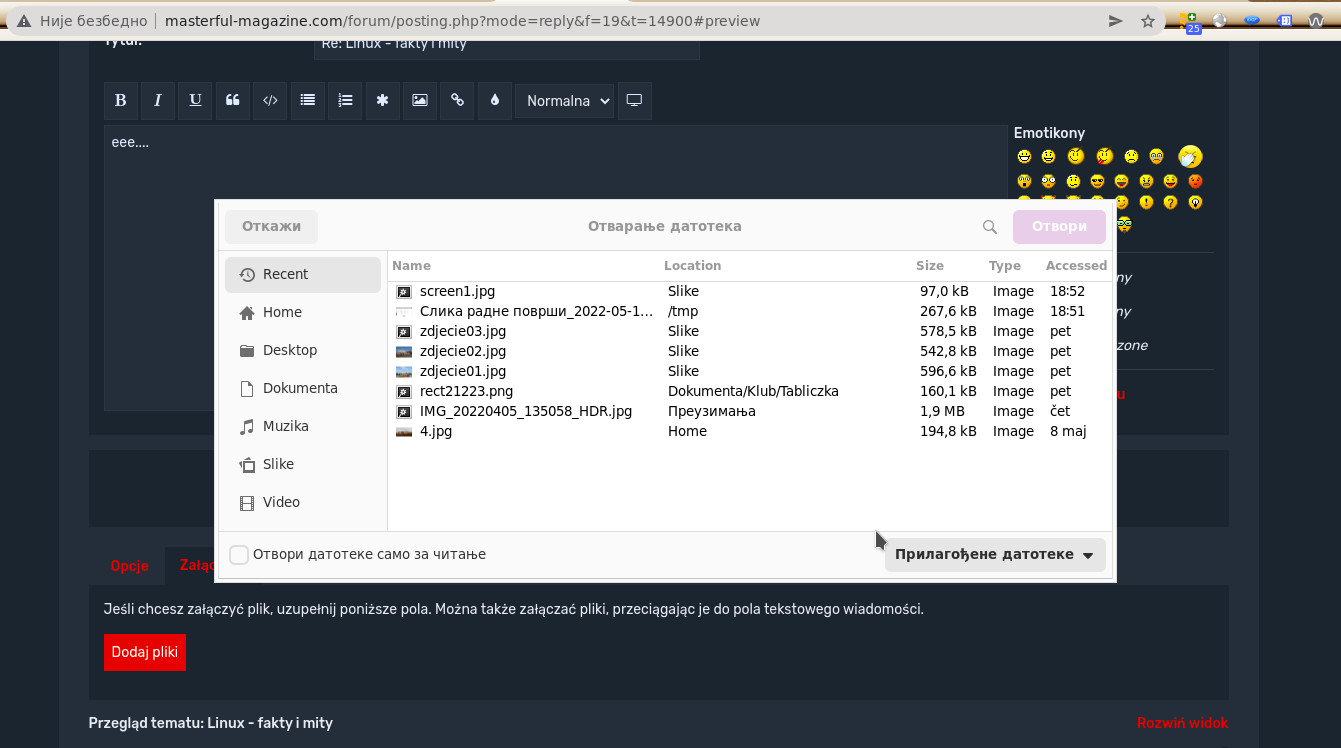Image resolution: width=1341 pixels, height=748 pixels.
Task: Apply italic formatting in post editor
Action: point(158,100)
